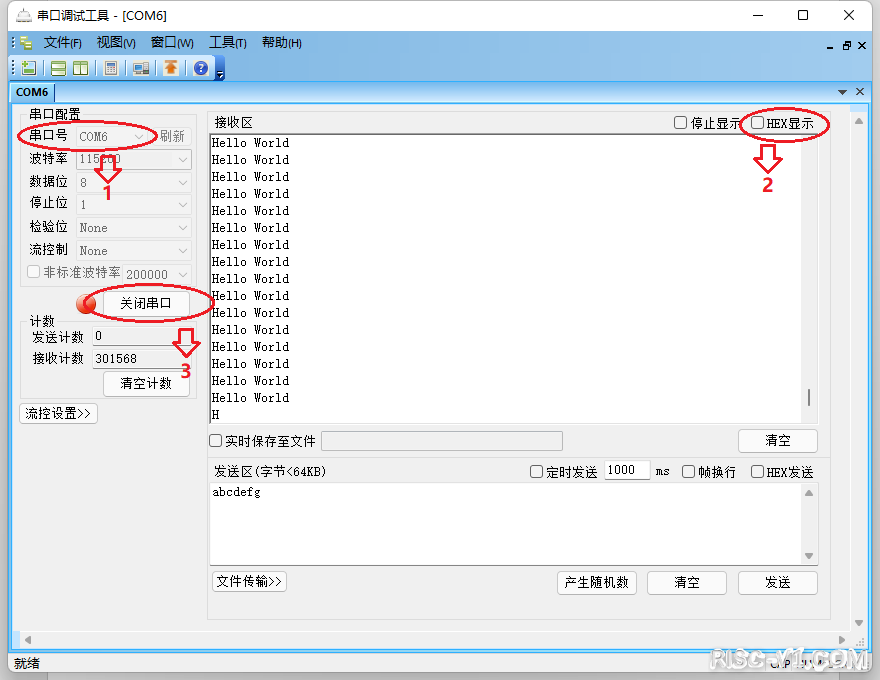Click the red port status indicator light
880x680 pixels.
pyautogui.click(x=86, y=304)
